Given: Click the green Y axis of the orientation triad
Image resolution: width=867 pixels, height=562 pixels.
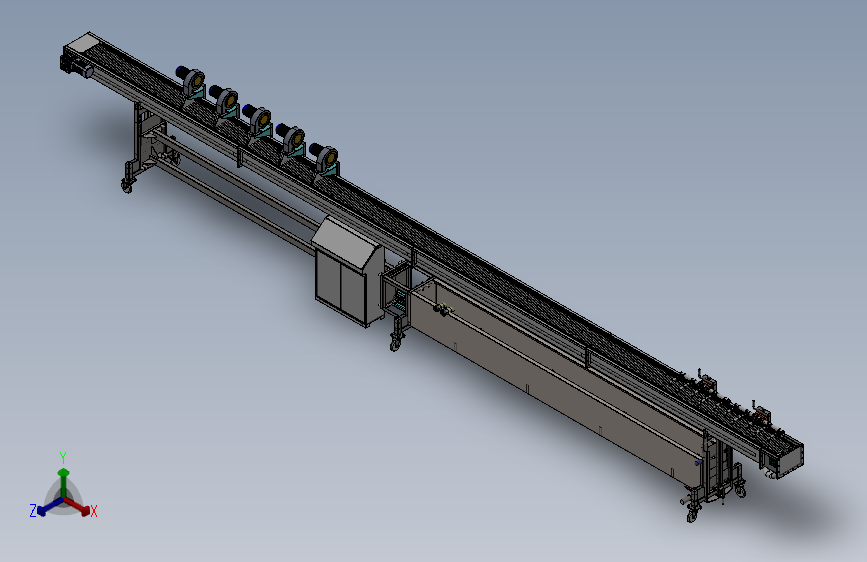Looking at the screenshot, I should pos(64,482).
